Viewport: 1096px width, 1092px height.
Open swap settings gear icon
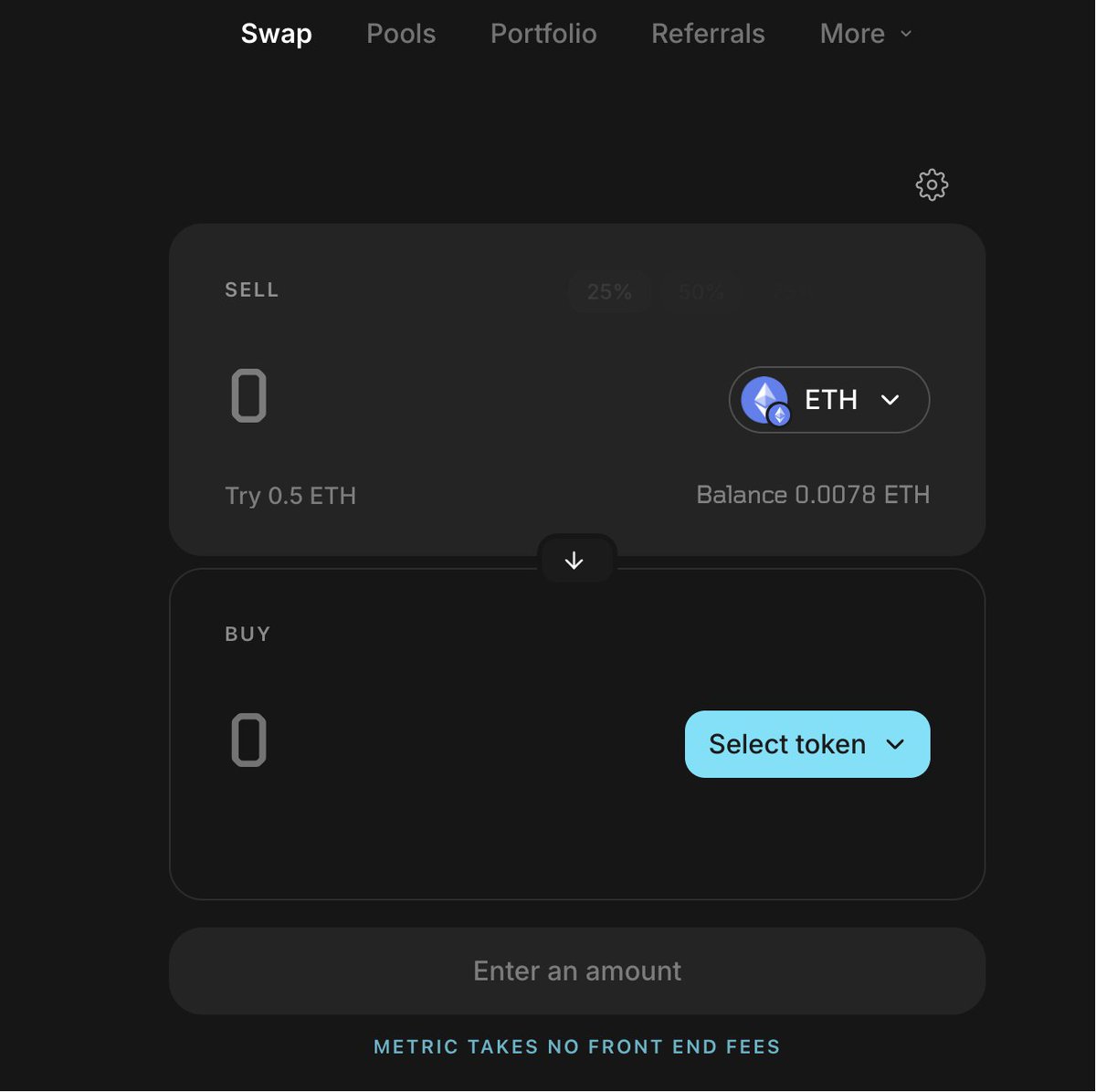pos(932,185)
